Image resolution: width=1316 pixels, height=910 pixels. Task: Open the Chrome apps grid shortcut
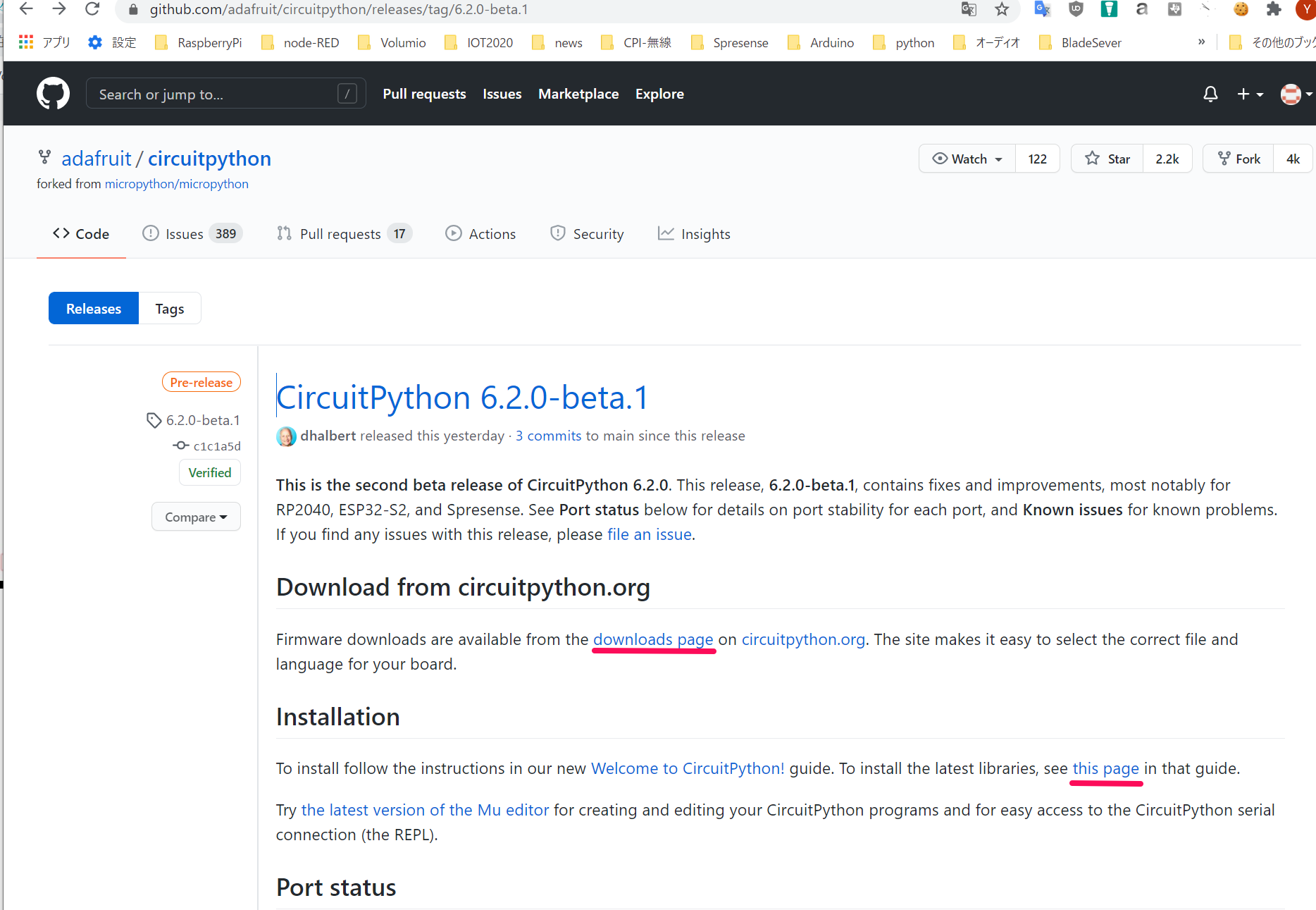coord(25,42)
